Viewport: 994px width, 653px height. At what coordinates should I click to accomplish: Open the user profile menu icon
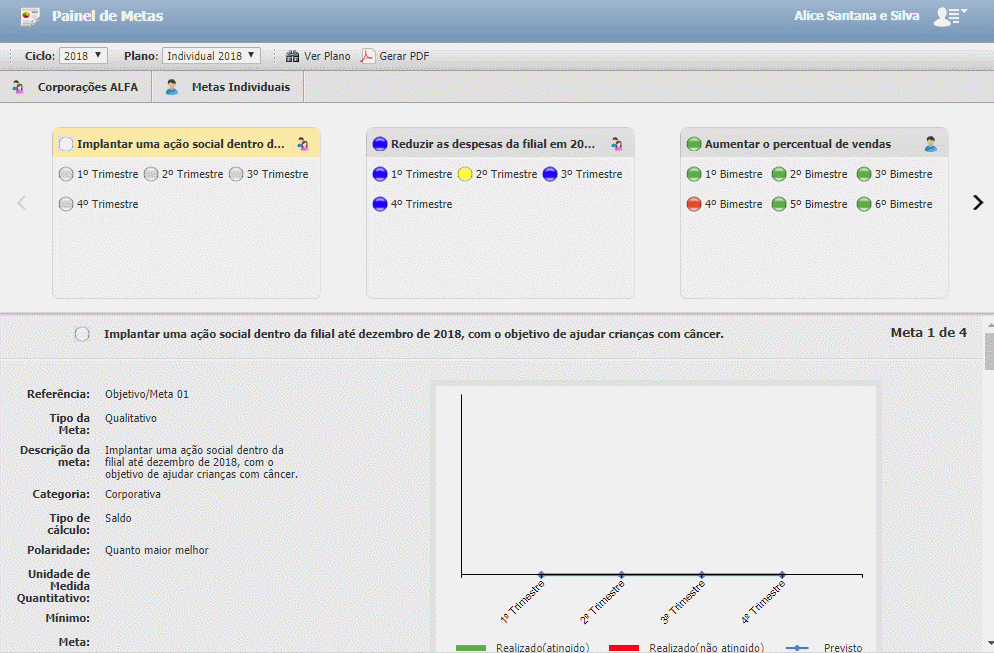[x=945, y=16]
